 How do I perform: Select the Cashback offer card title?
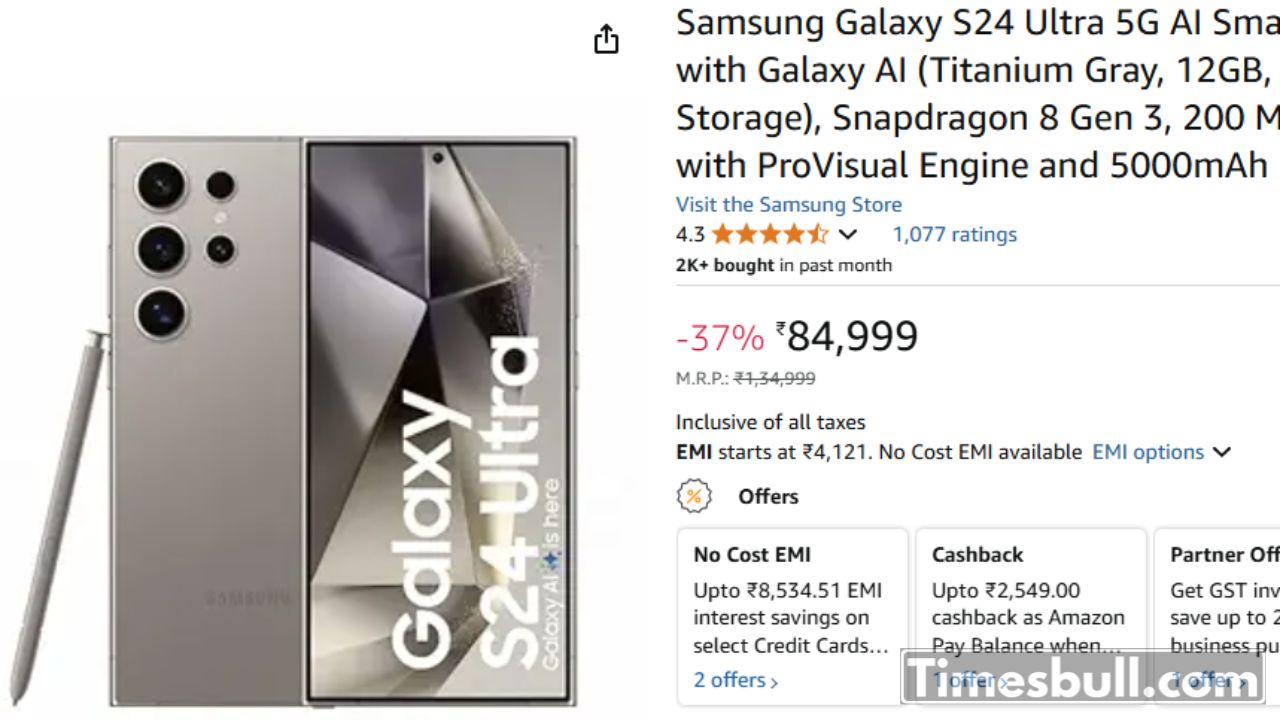point(977,555)
